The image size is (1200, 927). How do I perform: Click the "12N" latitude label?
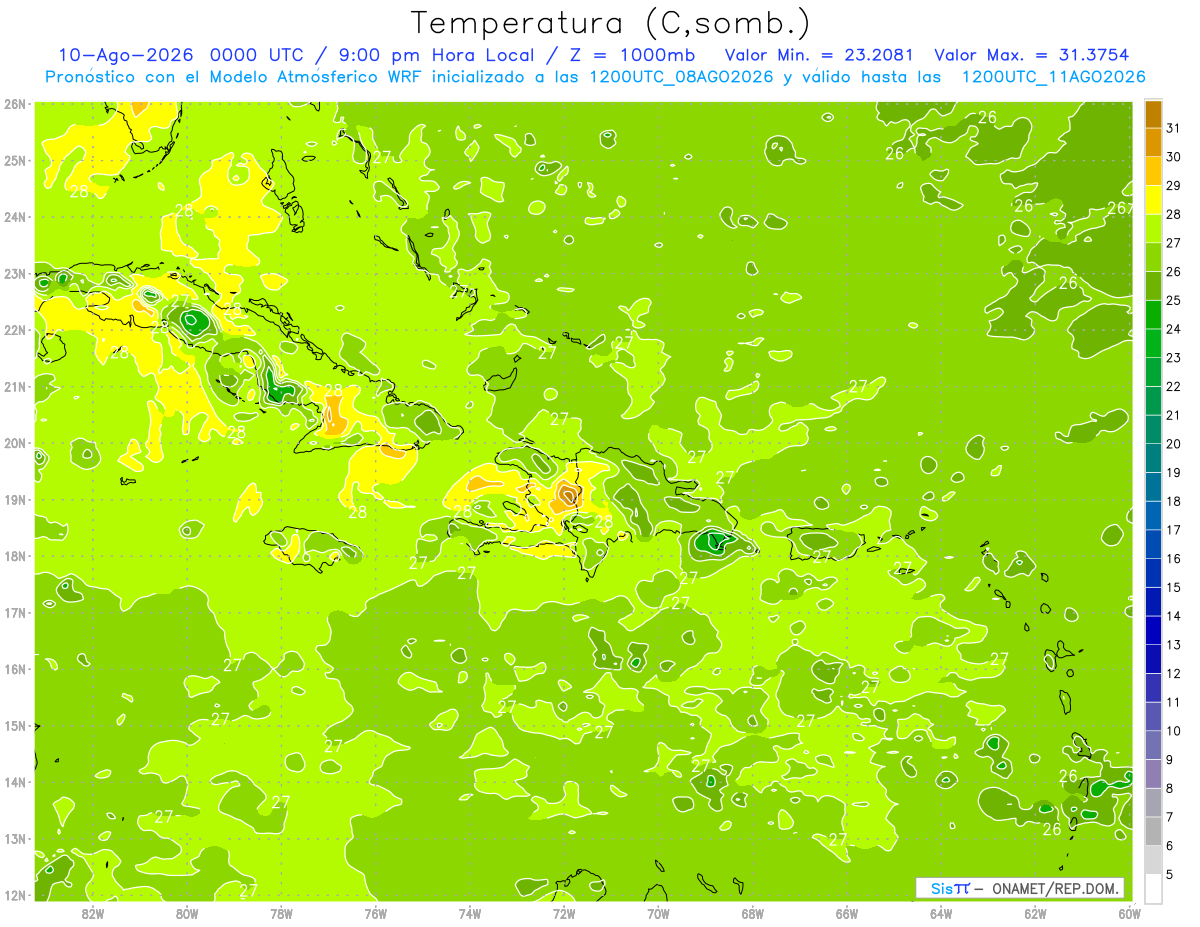tap(15, 895)
